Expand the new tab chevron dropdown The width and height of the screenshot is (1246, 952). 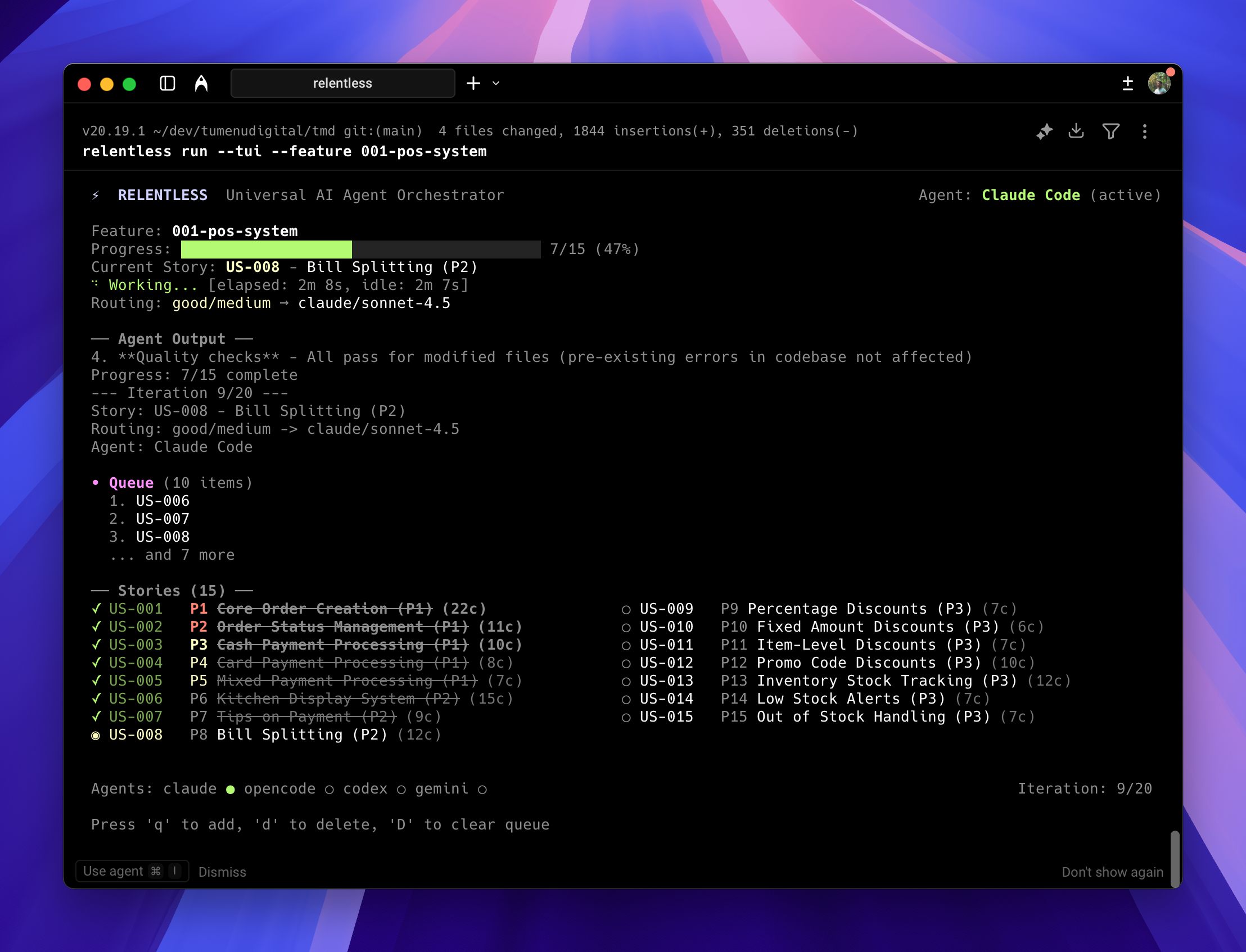point(496,83)
